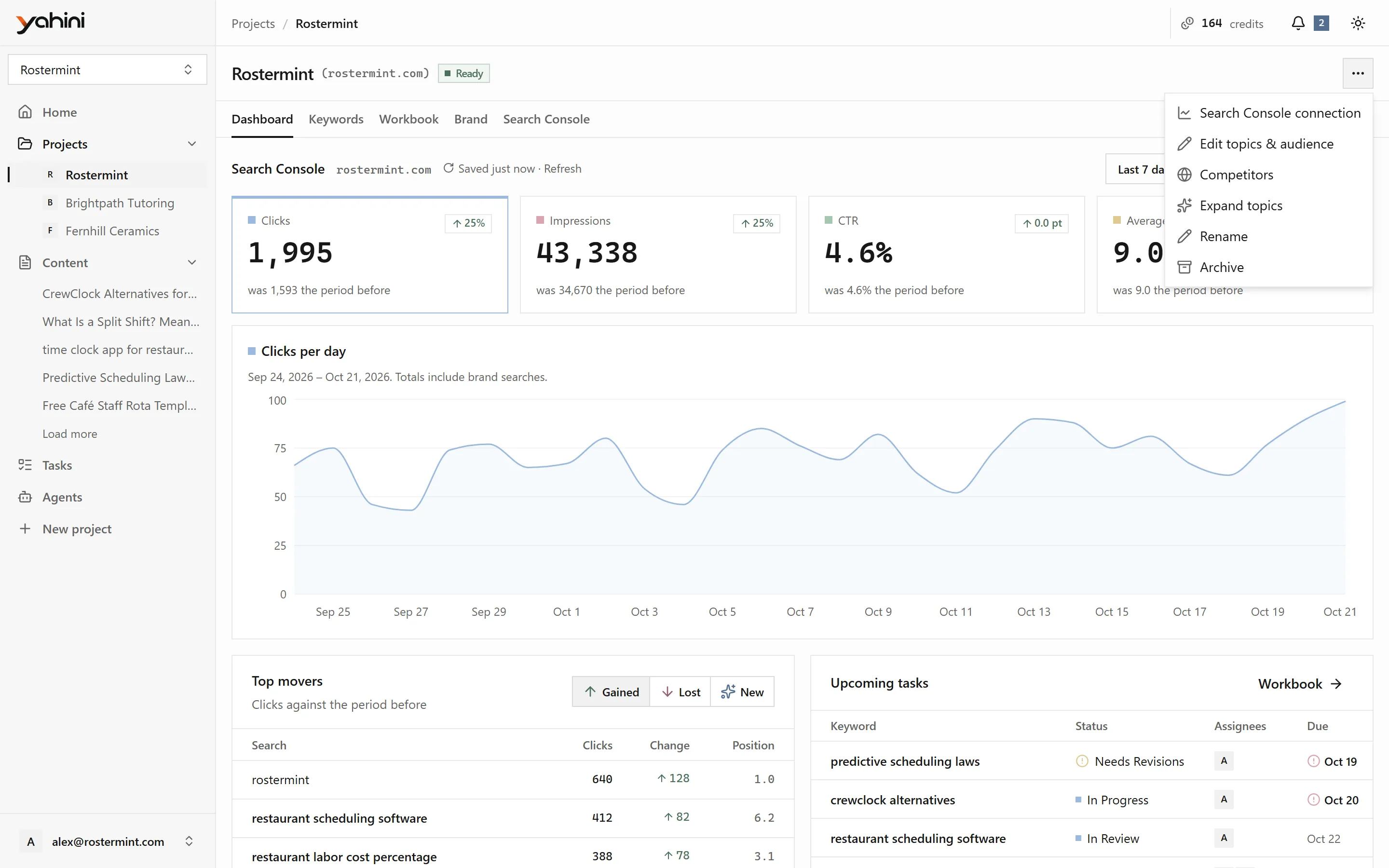Image resolution: width=1389 pixels, height=868 pixels.
Task: Open CrewClock Alternatives content item
Action: pos(120,293)
